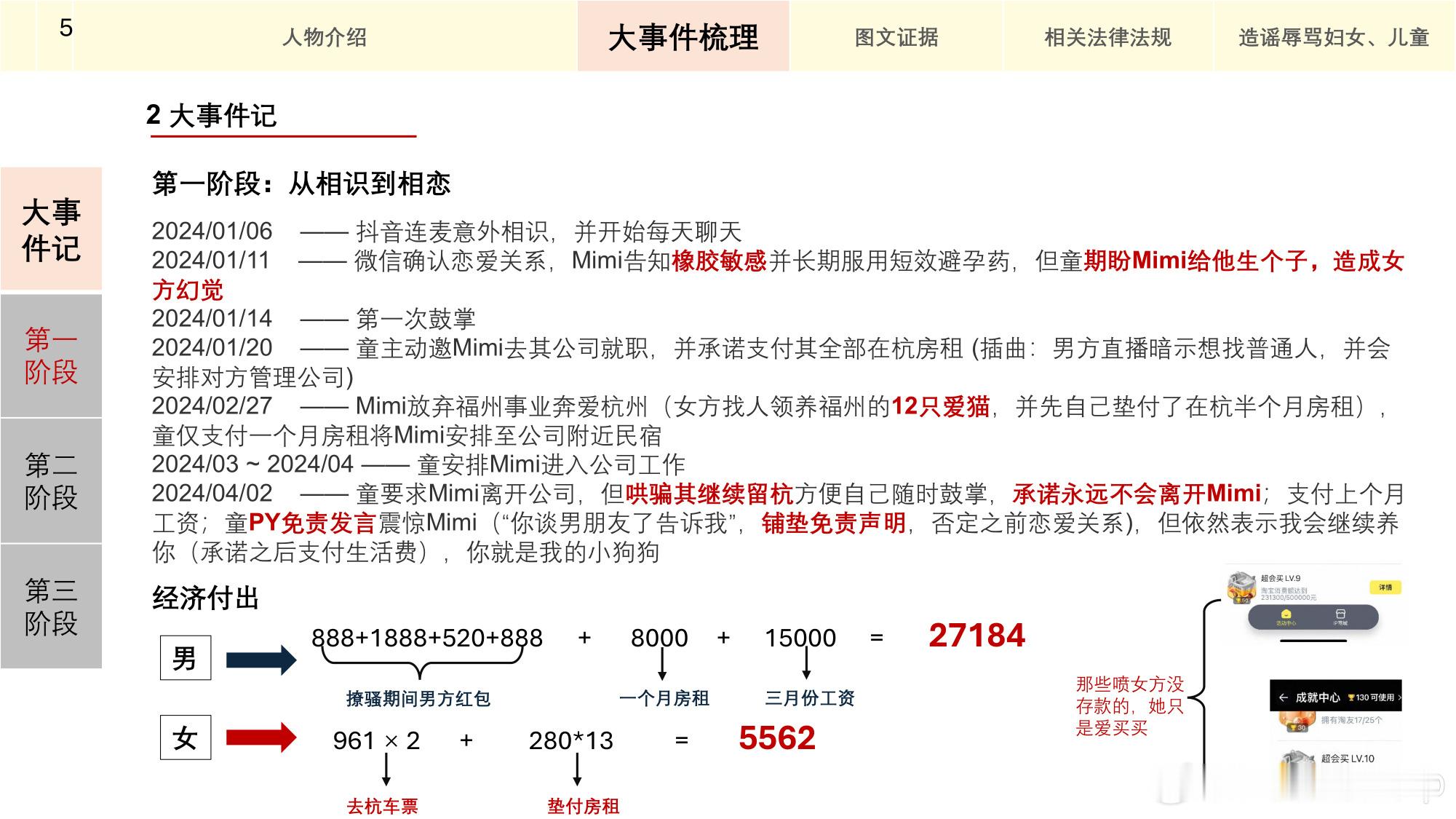Screen dimensions: 1456x819
Task: Open the 人物介绍 tab
Action: click(325, 37)
